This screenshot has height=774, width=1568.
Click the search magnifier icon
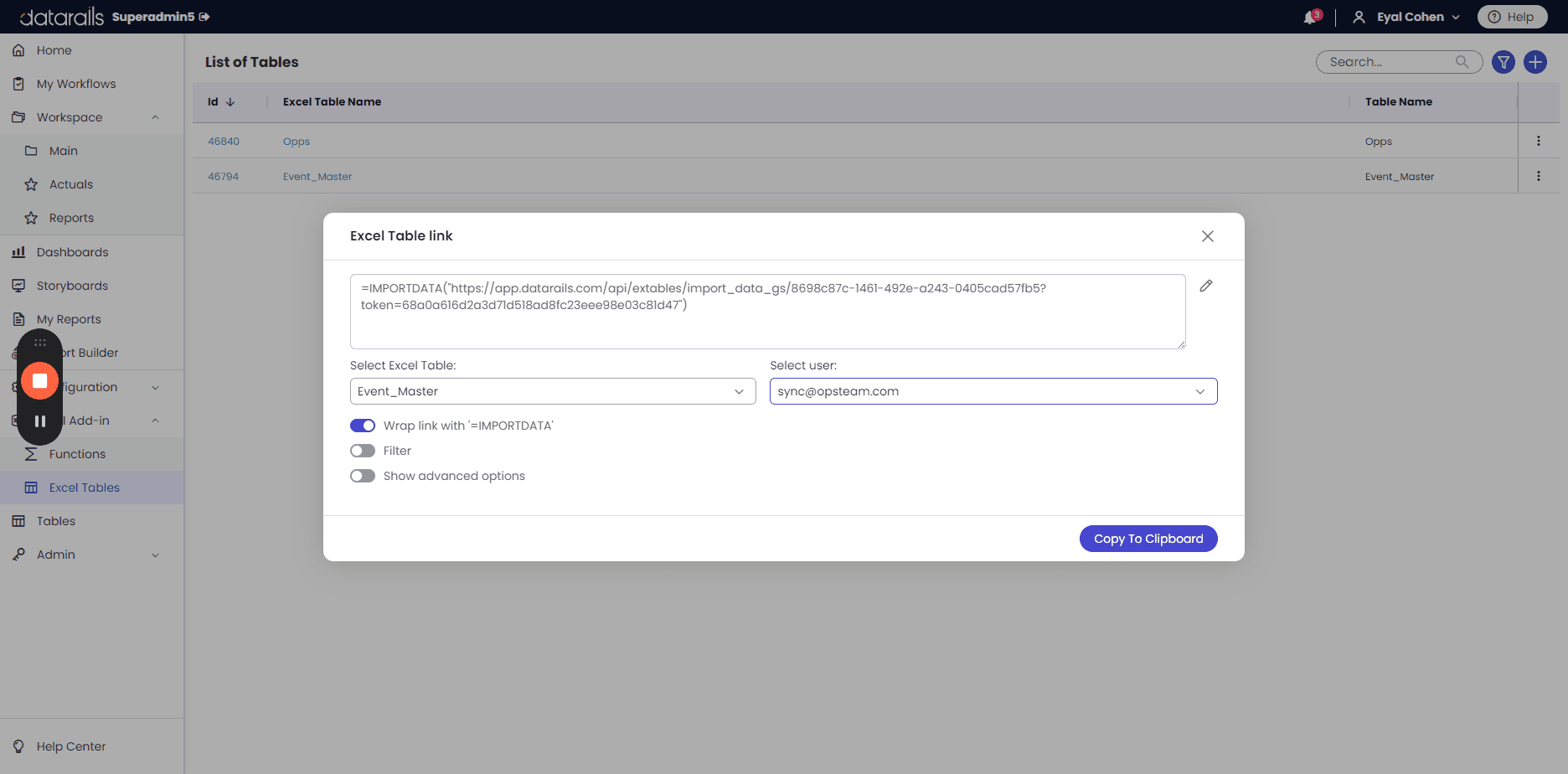point(1462,62)
